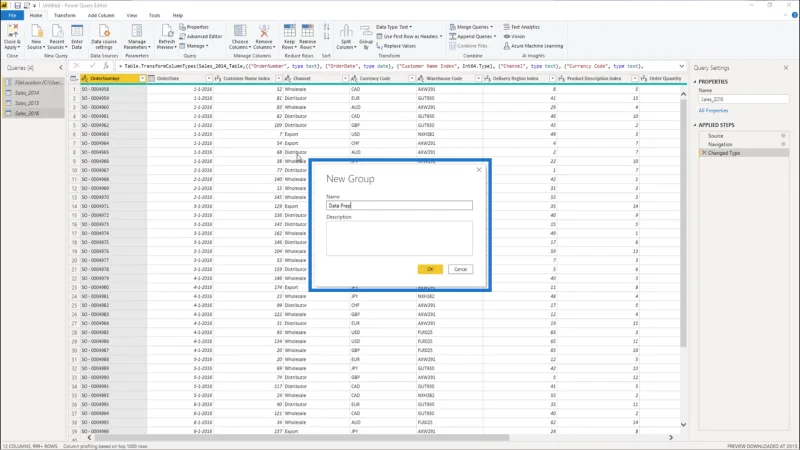
Task: Open OrderNumber column filter dropdown
Action: (142, 79)
